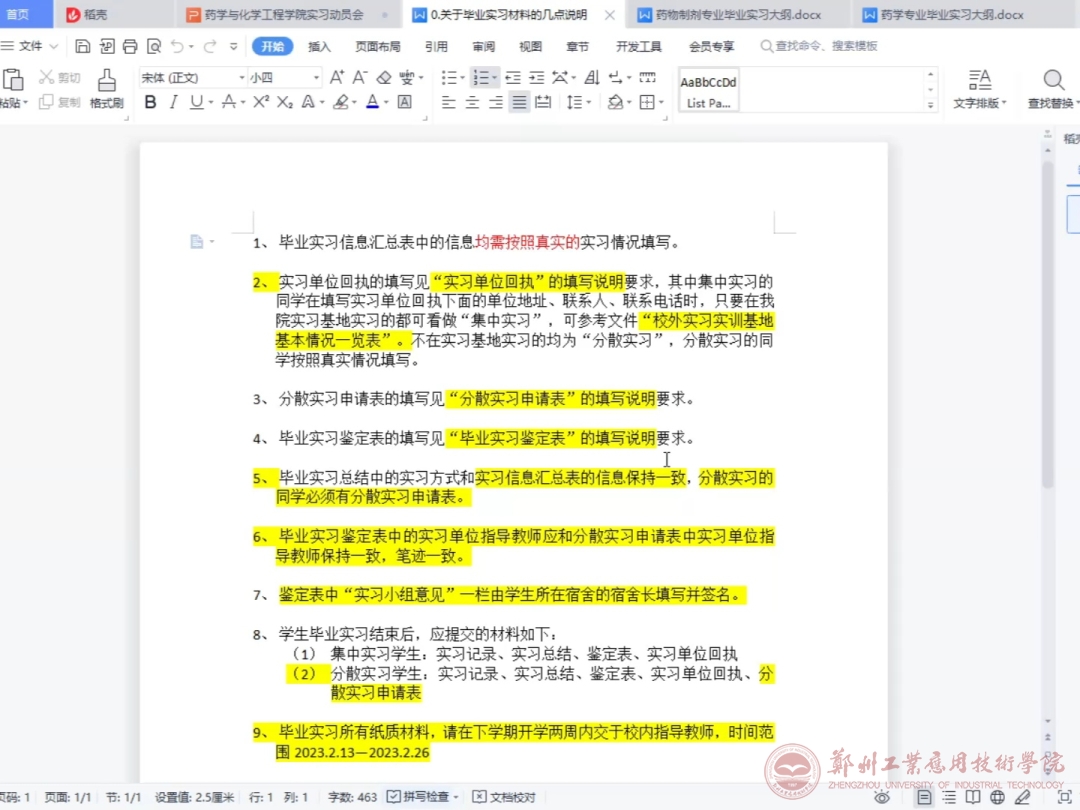The height and width of the screenshot is (810, 1080).
Task: Open the font name dropdown 宋体 (正文)
Action: (x=192, y=77)
